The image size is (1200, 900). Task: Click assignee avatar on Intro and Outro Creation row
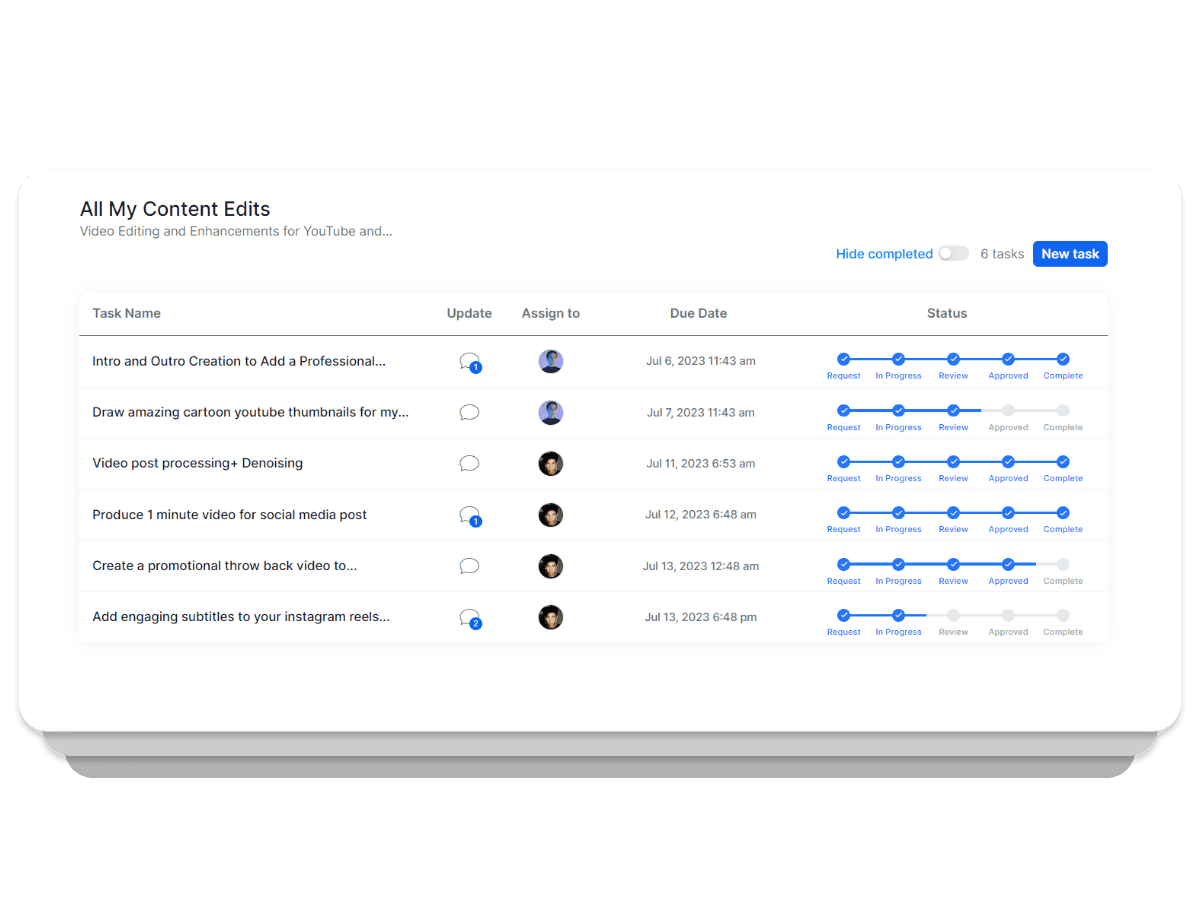[551, 361]
